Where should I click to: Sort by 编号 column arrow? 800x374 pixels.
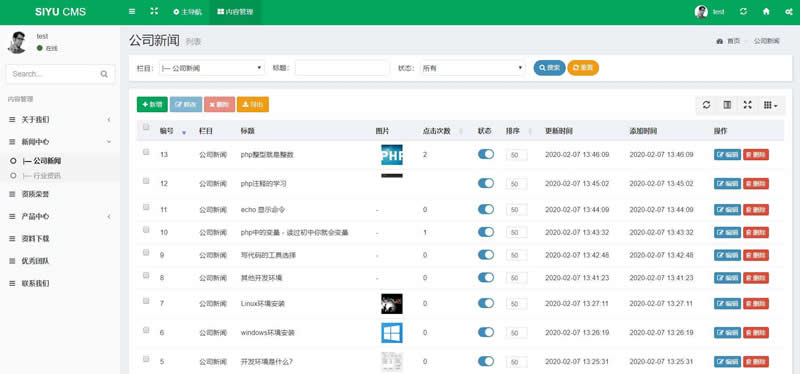[x=184, y=132]
